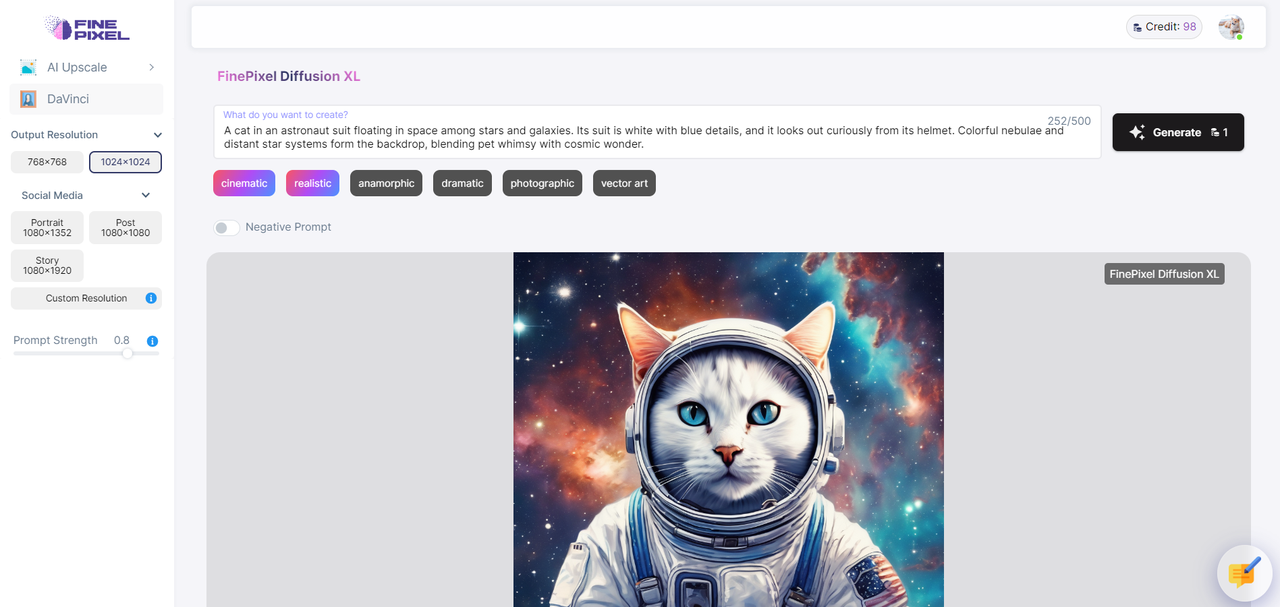Click the FinePixel Diffusion XL image label
The height and width of the screenshot is (607, 1280).
click(x=1164, y=274)
